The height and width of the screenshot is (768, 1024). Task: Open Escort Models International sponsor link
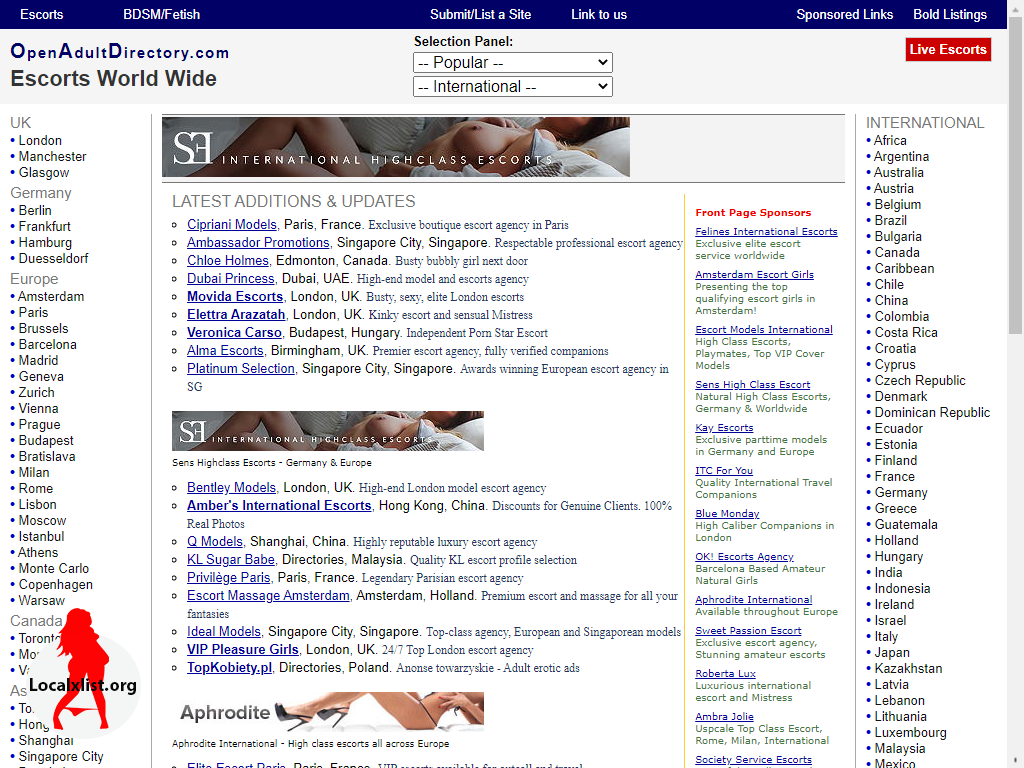pos(764,329)
